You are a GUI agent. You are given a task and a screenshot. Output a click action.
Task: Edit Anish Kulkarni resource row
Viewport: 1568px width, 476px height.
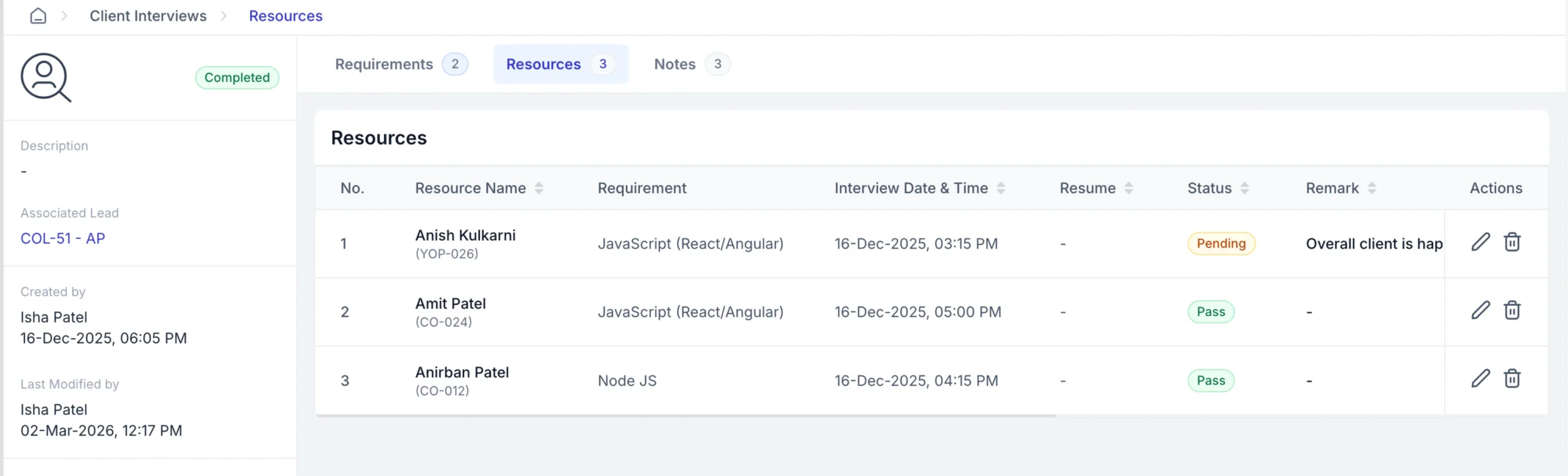1480,243
